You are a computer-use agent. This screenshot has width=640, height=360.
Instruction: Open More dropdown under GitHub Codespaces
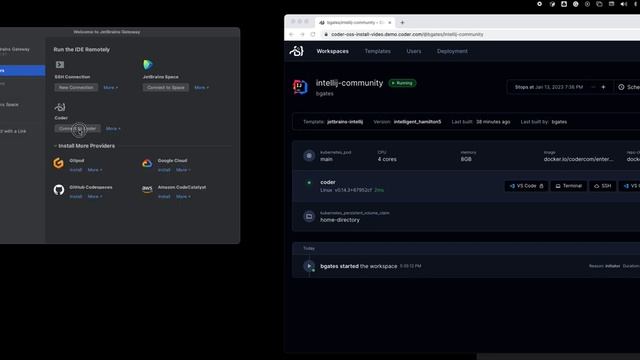[95, 196]
